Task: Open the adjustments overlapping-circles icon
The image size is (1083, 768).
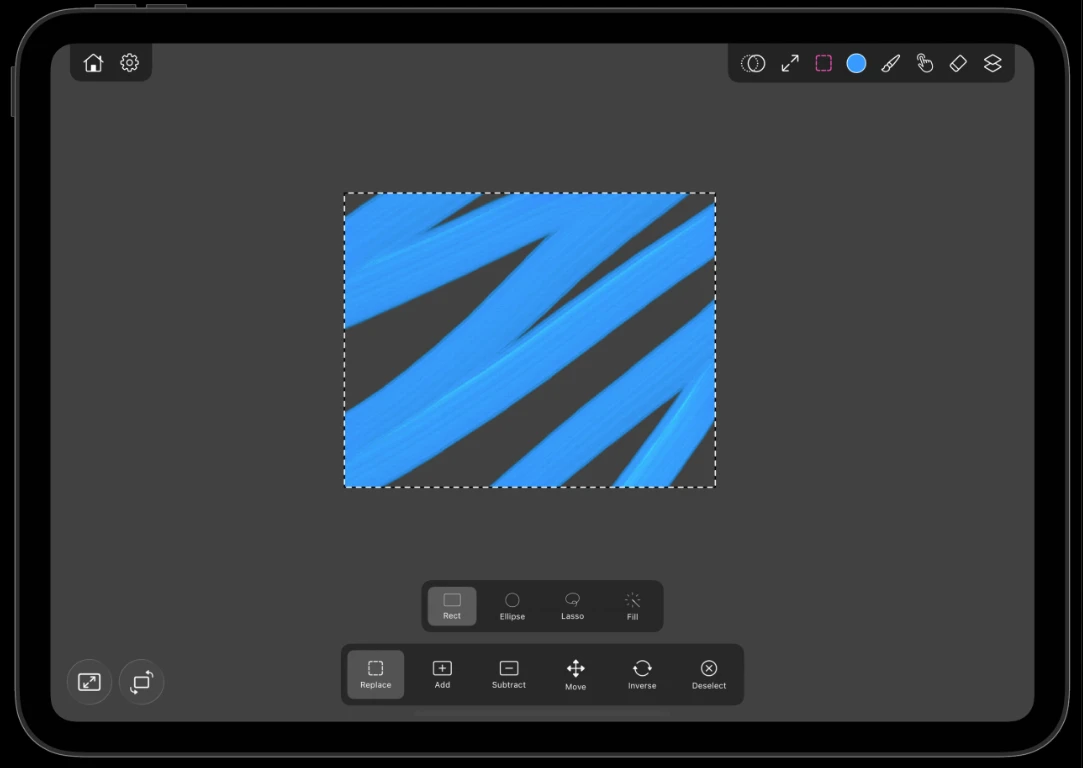Action: click(x=754, y=64)
